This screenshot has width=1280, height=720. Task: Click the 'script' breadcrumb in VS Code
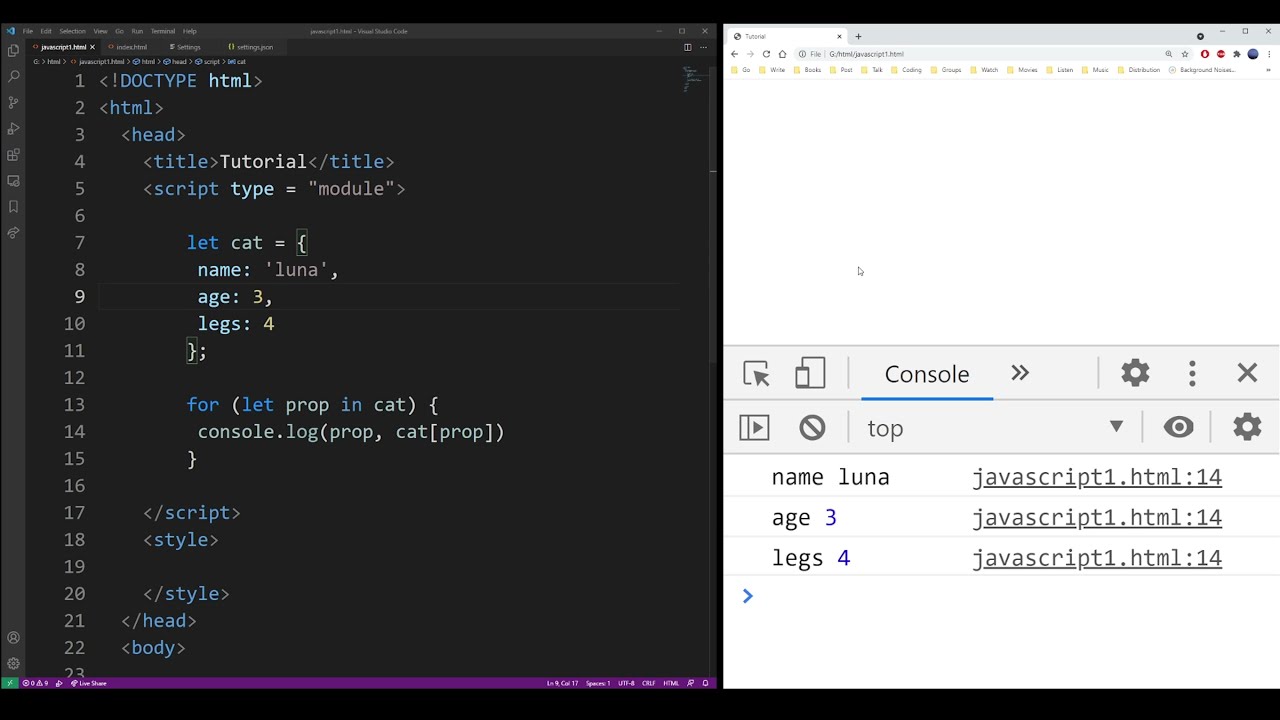click(x=208, y=62)
